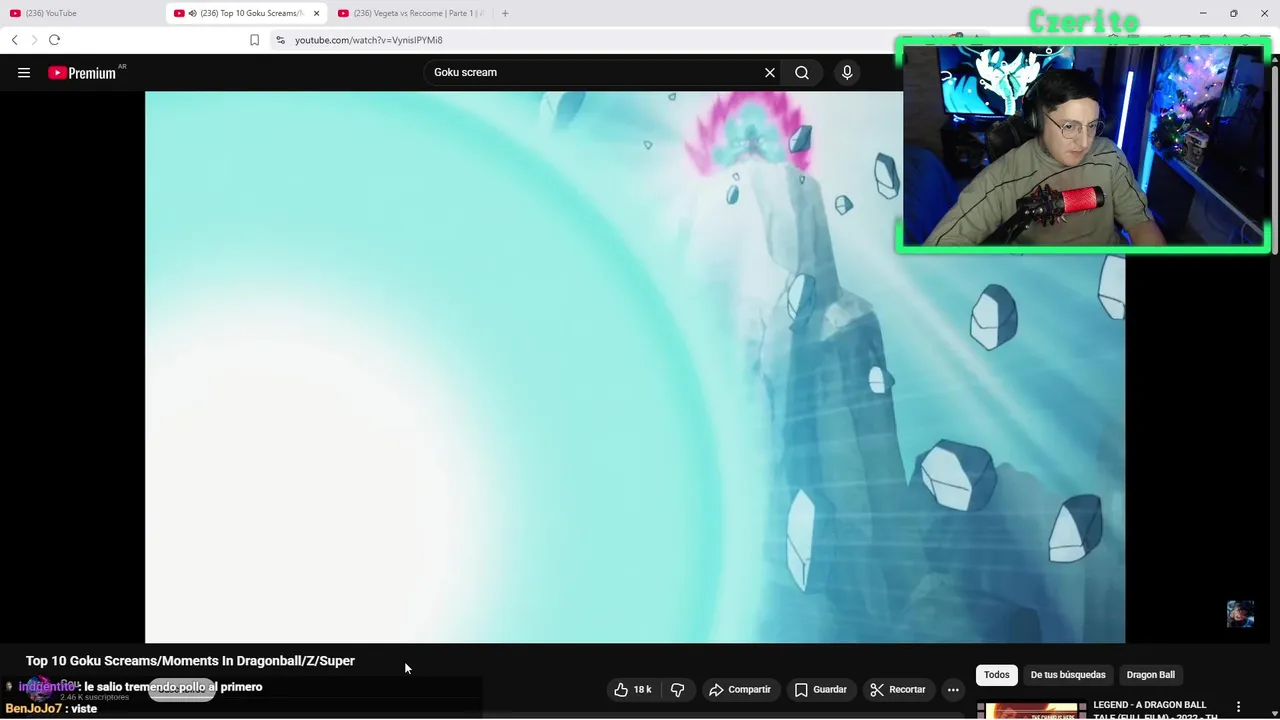Dislike the video with the thumbs-down

(678, 690)
